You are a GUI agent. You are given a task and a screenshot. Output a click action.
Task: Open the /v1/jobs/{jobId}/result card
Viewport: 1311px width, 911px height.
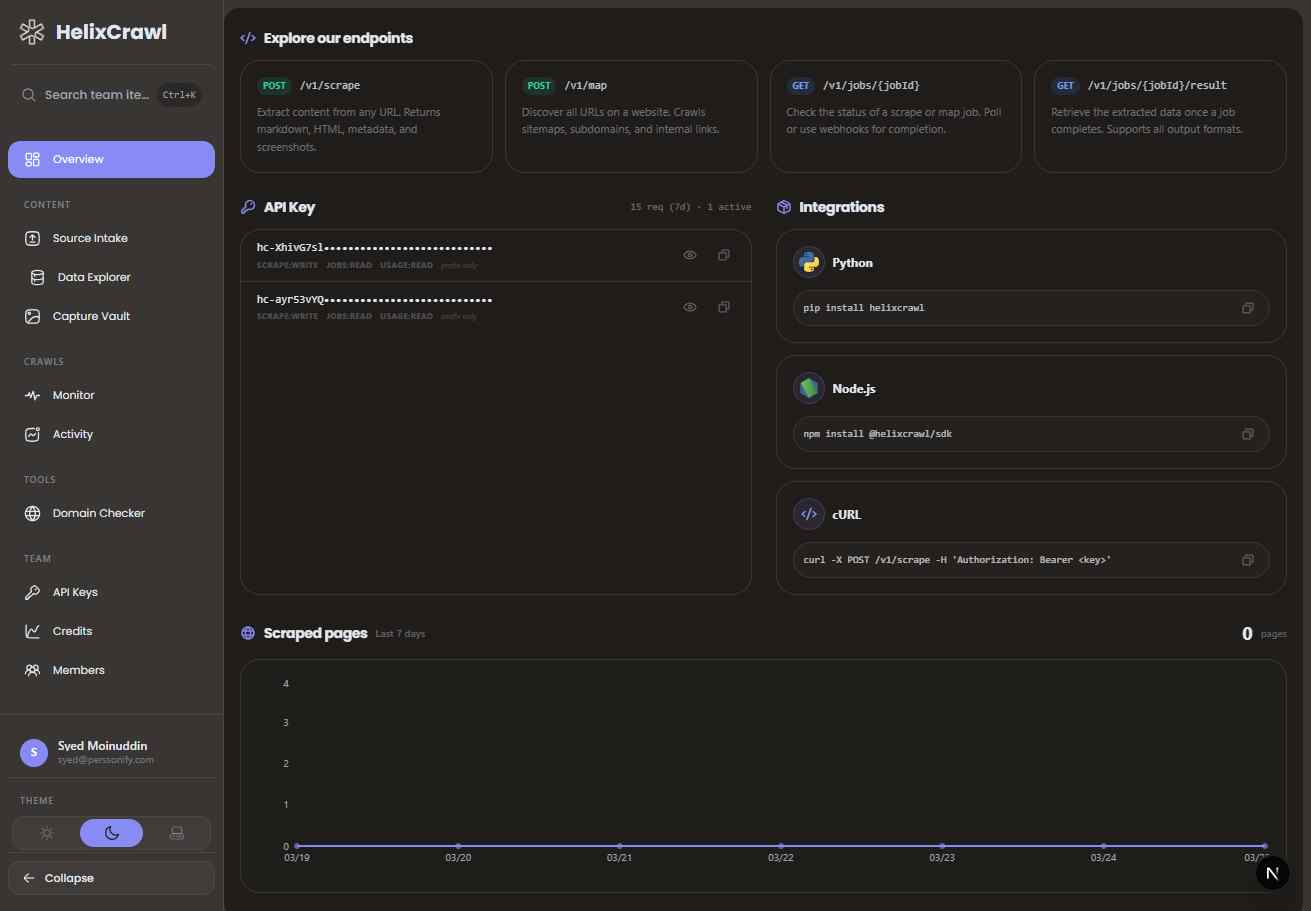[x=1160, y=116]
